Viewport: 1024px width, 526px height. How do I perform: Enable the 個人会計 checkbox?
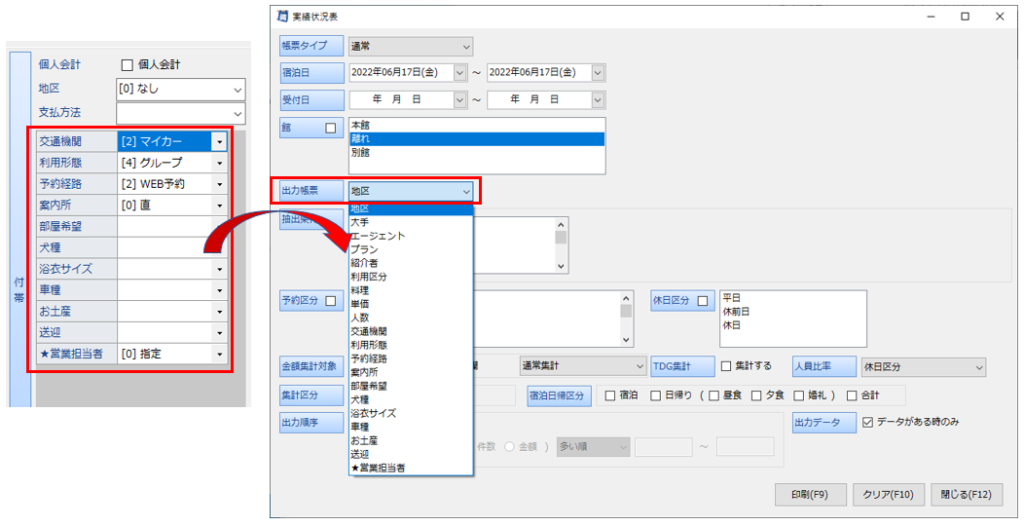click(x=127, y=65)
